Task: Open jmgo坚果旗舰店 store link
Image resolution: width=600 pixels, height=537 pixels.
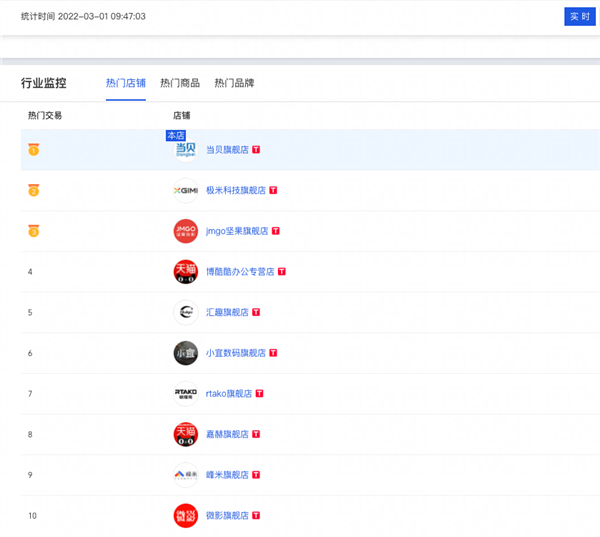Action: [237, 231]
